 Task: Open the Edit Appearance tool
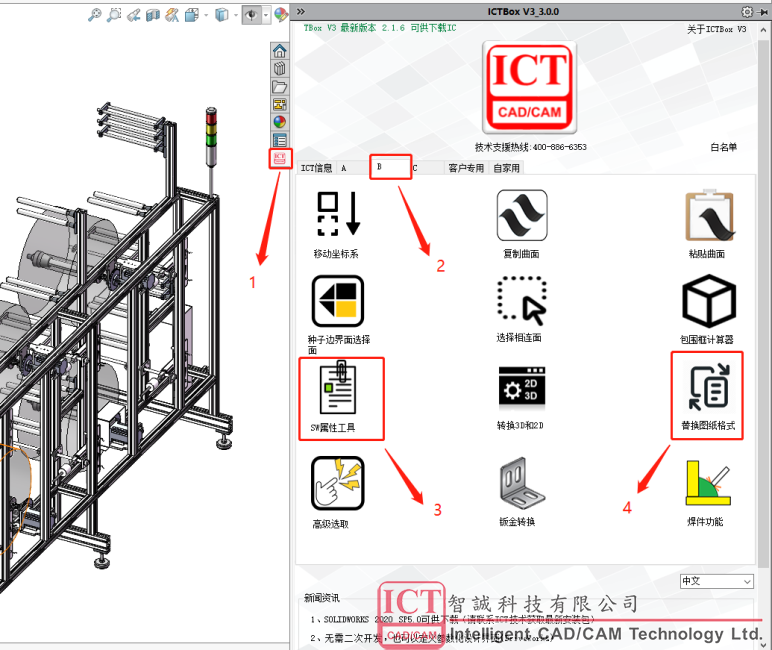[281, 15]
